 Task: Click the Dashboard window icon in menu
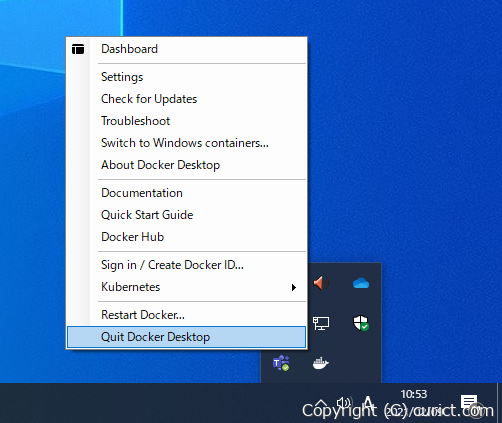point(78,49)
